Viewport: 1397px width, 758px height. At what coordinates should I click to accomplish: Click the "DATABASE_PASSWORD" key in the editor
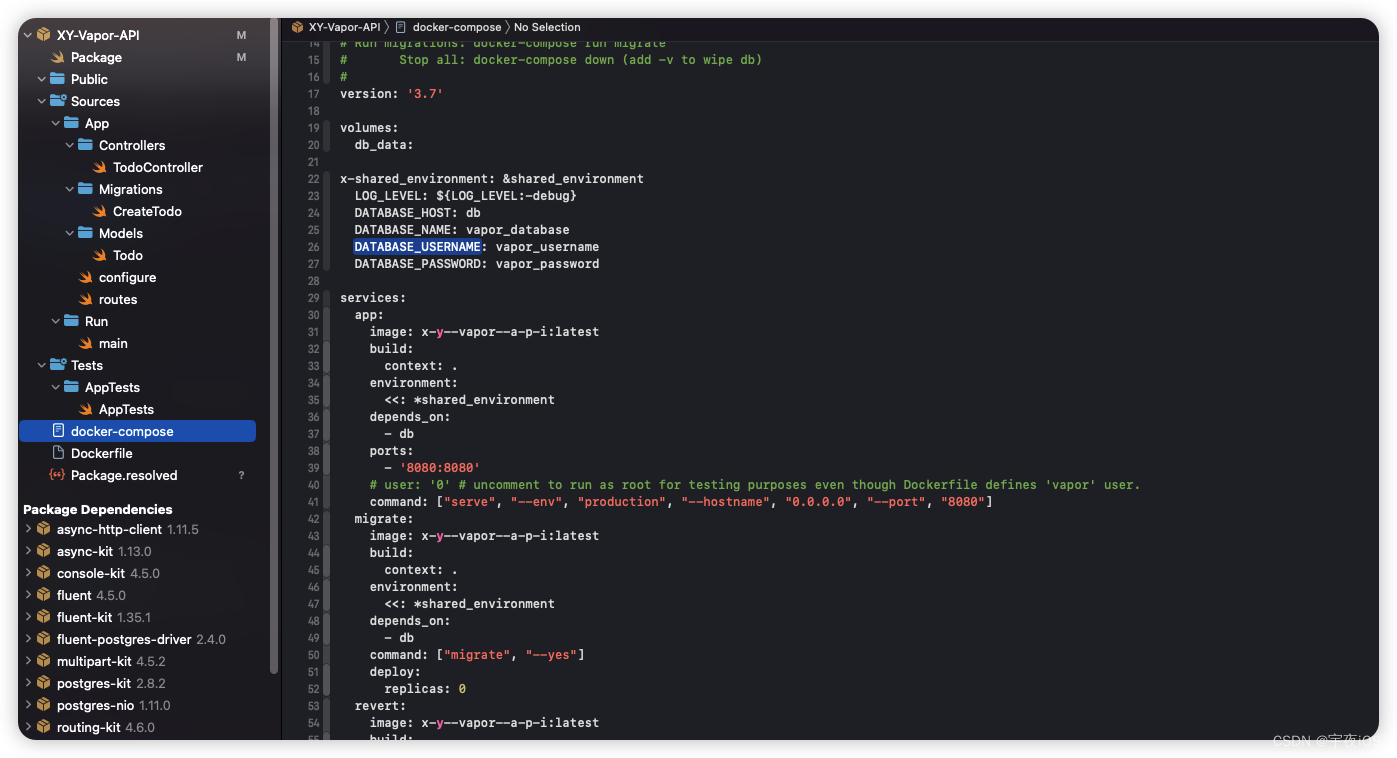tap(418, 264)
